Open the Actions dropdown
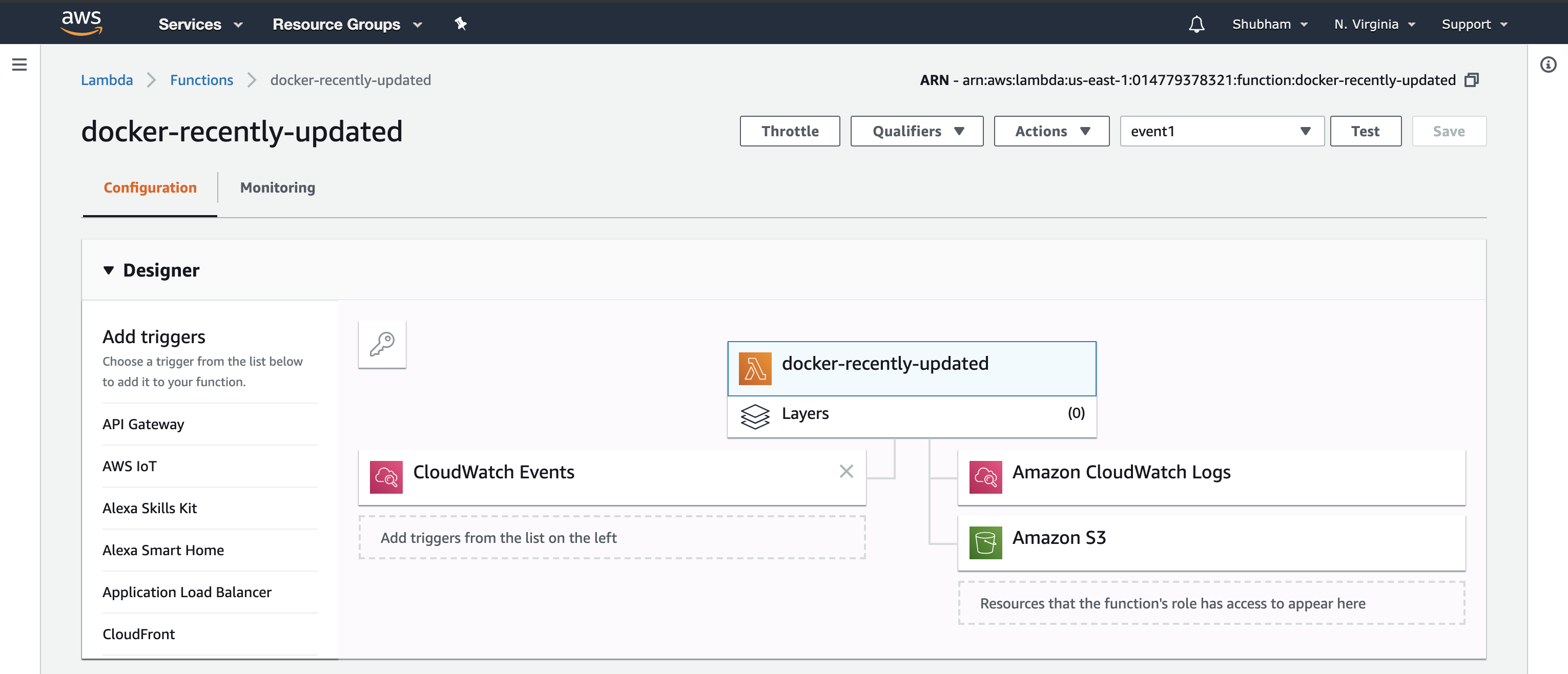The width and height of the screenshot is (1568, 674). pyautogui.click(x=1051, y=132)
